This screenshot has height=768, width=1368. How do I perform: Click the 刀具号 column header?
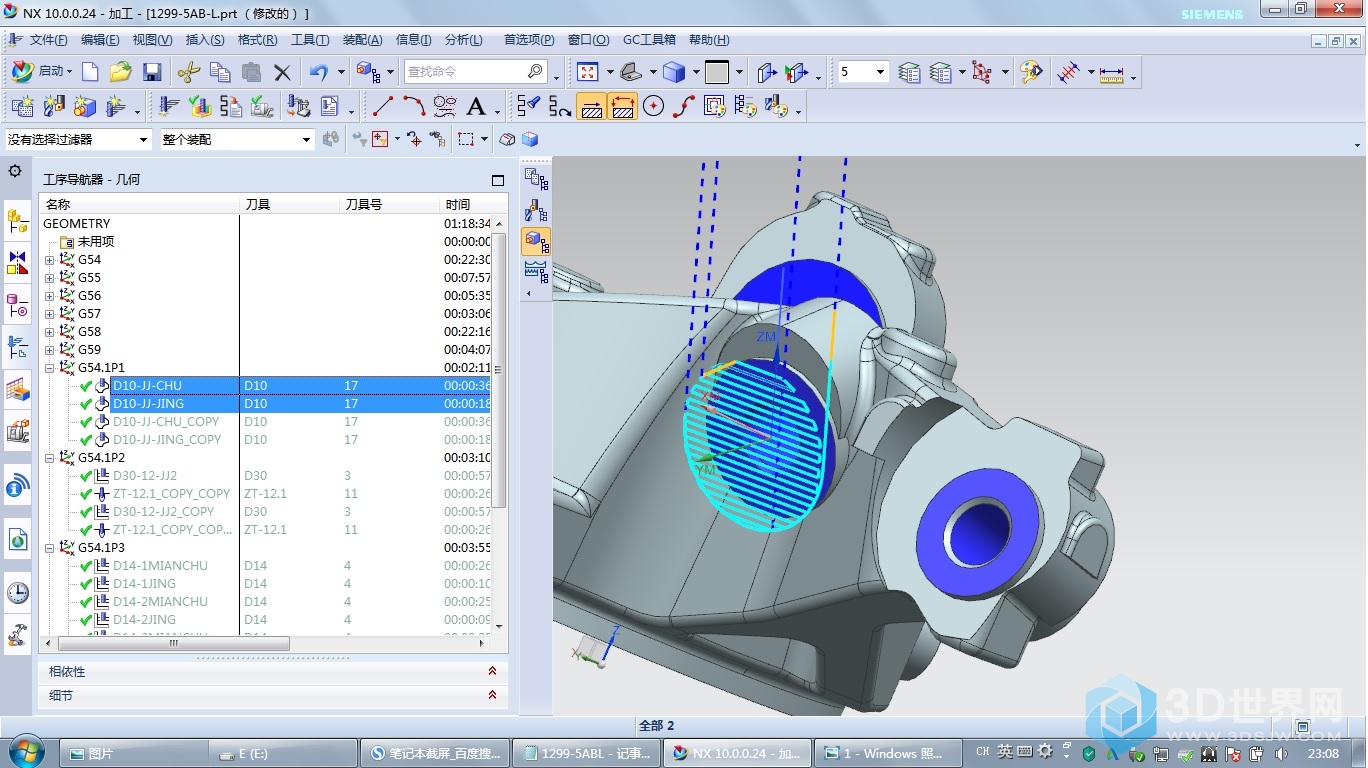point(390,204)
